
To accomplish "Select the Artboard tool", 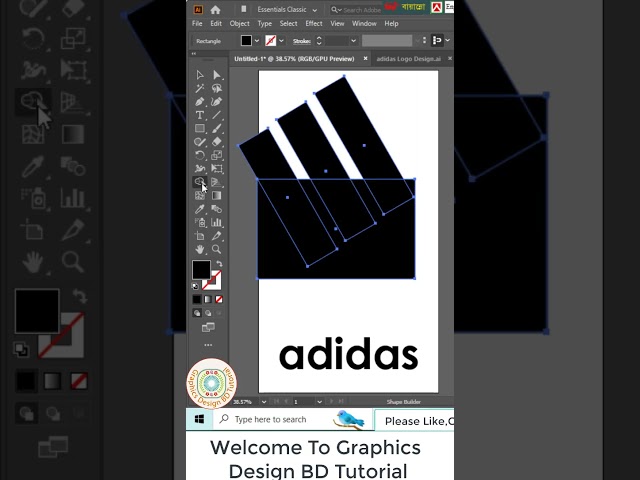I will (x=200, y=236).
